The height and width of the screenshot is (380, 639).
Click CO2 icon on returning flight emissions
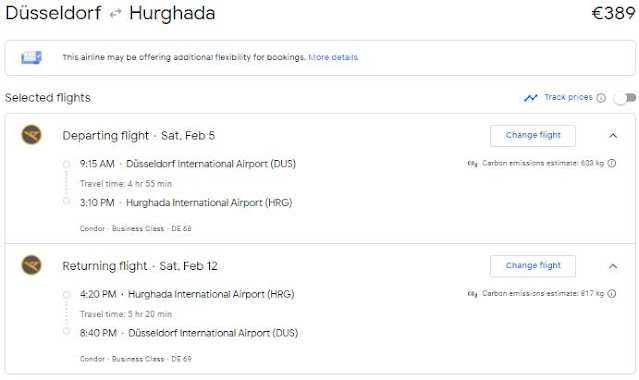(472, 294)
